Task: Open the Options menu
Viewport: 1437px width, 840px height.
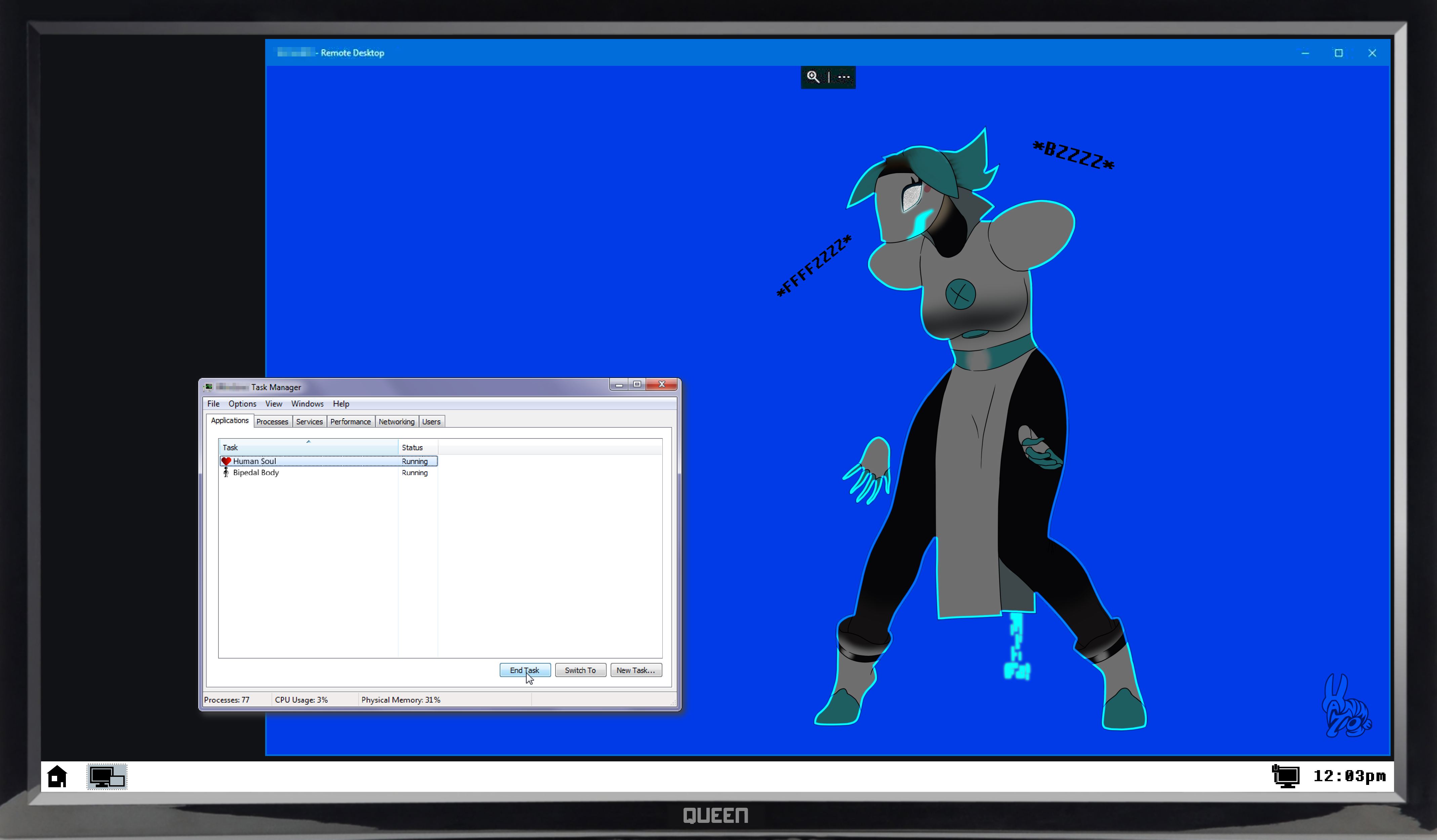Action: 242,404
